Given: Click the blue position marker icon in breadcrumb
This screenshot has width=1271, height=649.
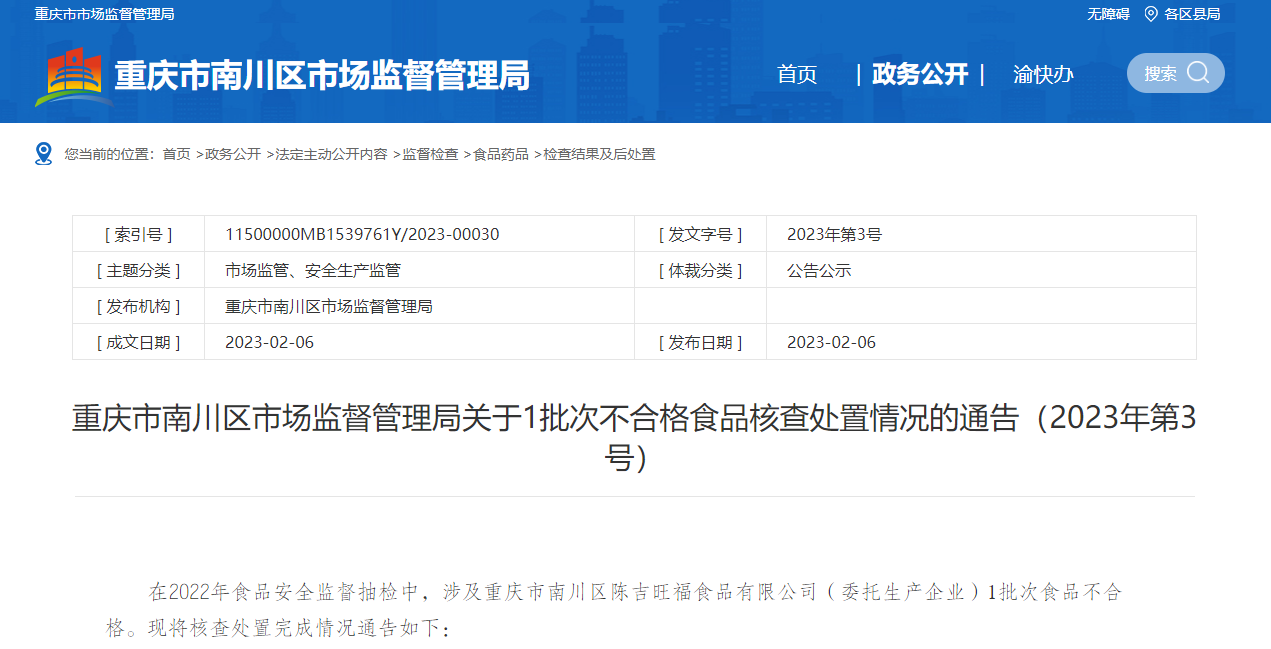Looking at the screenshot, I should pos(43,154).
